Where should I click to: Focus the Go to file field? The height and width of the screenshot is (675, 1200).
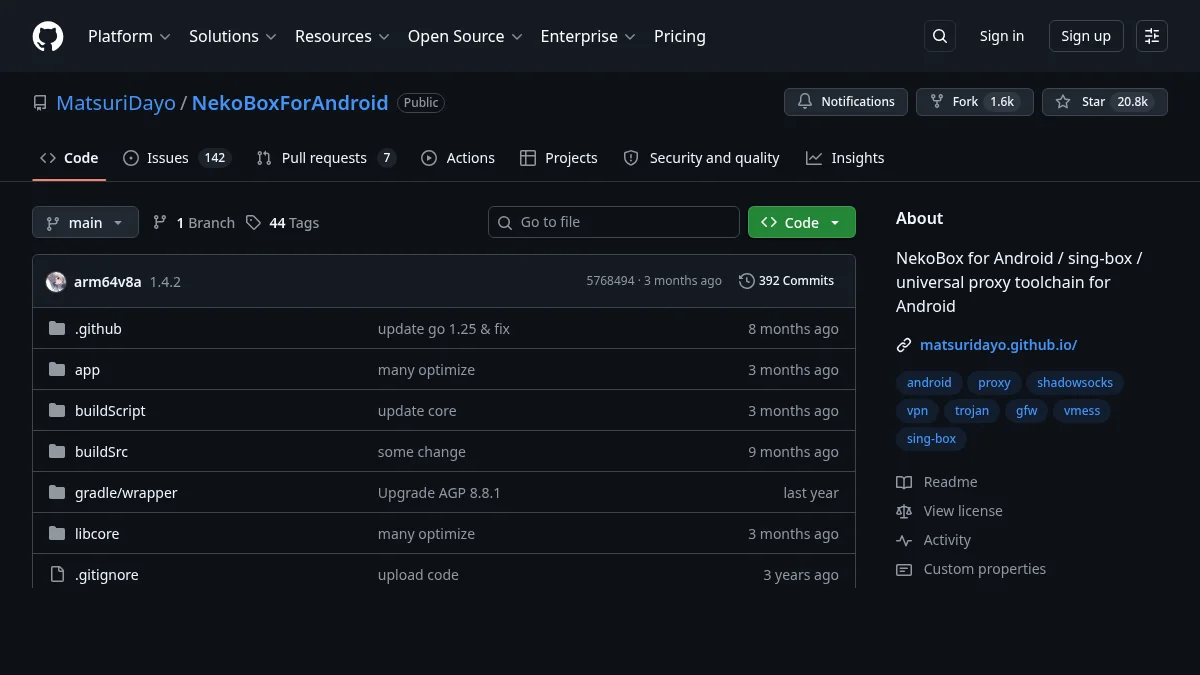point(614,222)
